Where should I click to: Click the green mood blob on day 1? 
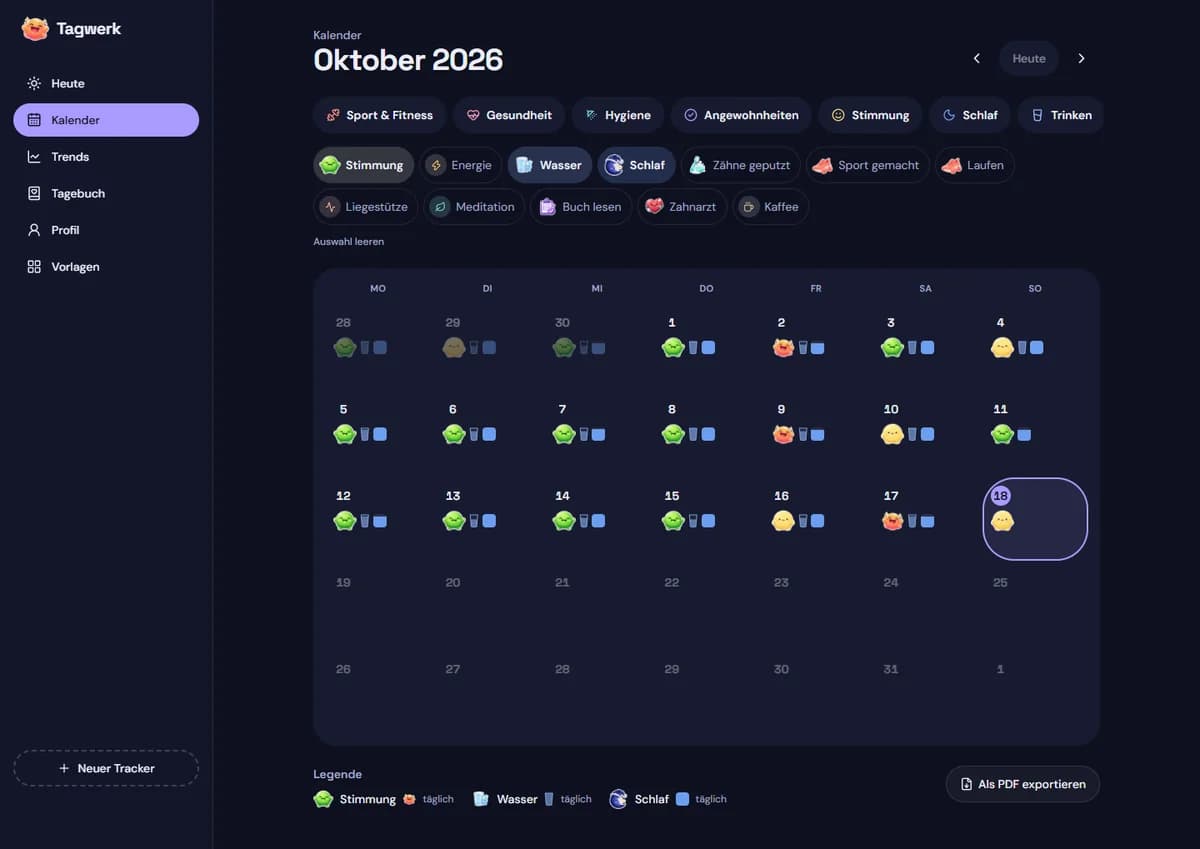pos(673,347)
